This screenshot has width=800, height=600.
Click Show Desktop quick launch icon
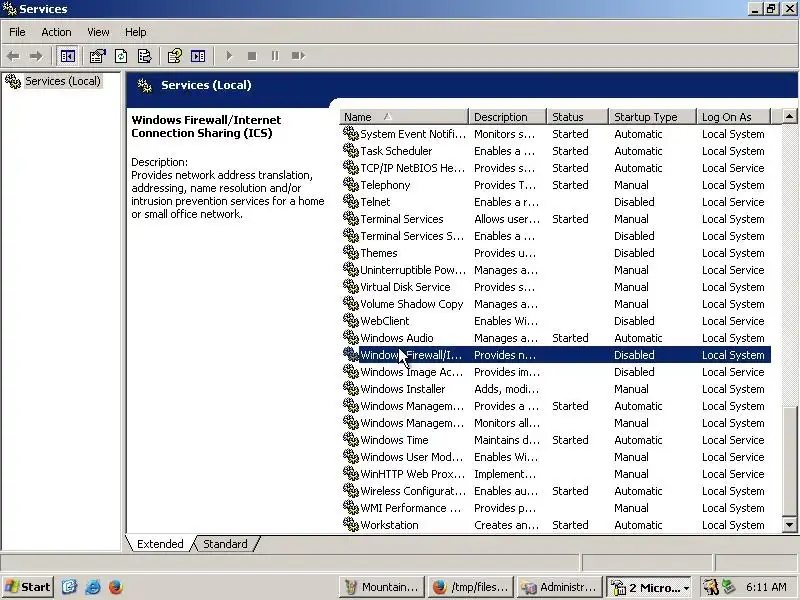coord(69,587)
